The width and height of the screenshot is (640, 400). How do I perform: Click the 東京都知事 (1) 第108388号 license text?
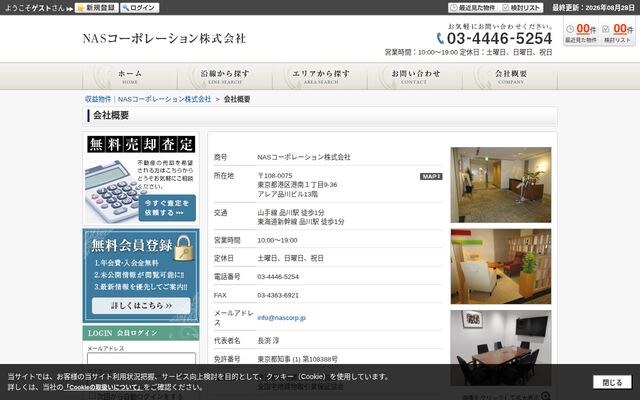tap(298, 359)
